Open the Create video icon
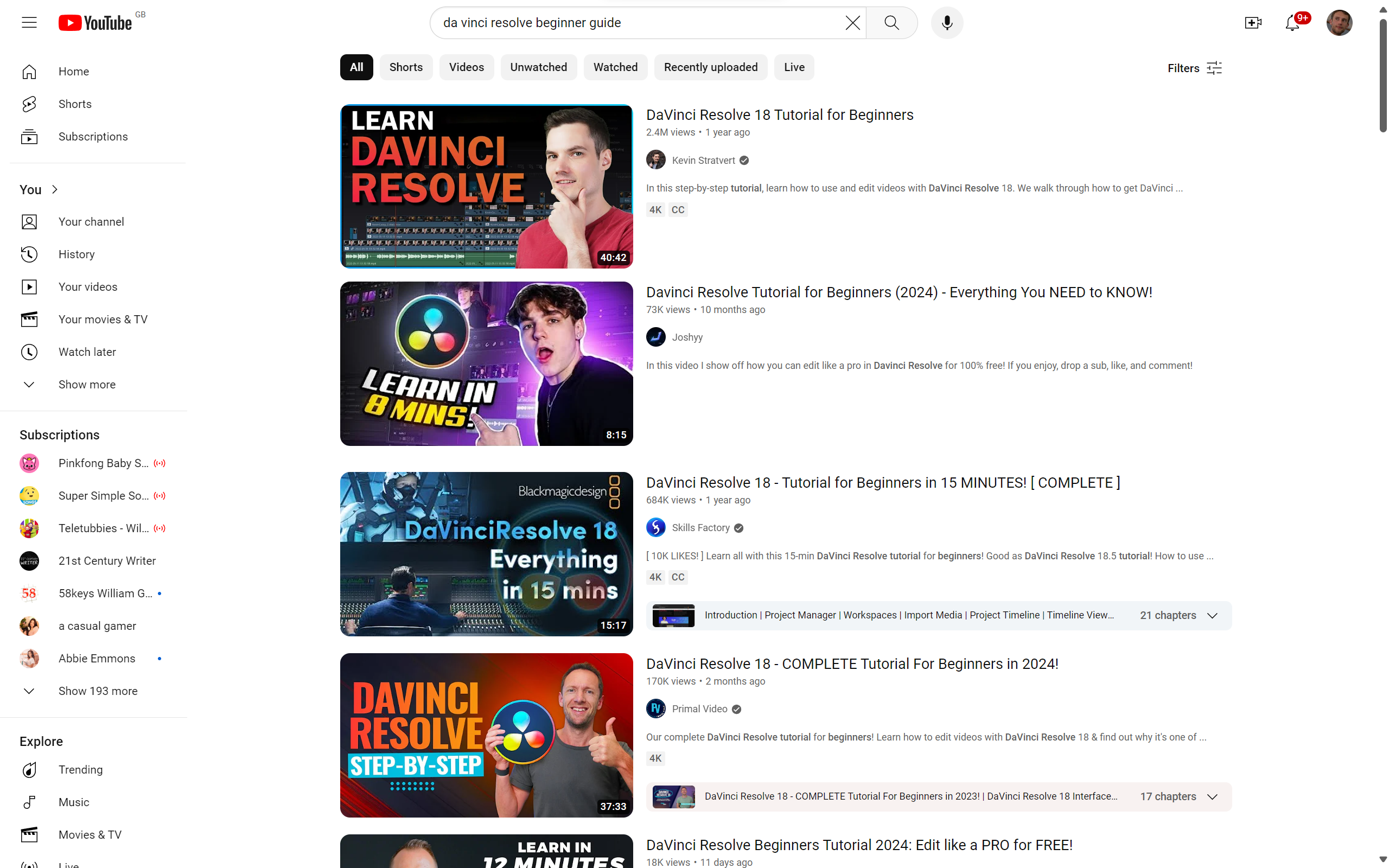Viewport: 1389px width, 868px height. point(1252,23)
